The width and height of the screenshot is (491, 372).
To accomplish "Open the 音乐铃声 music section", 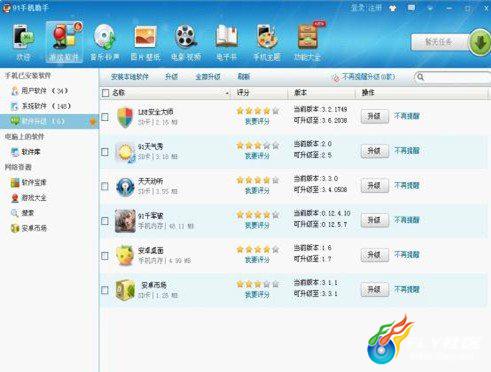I will tap(105, 42).
